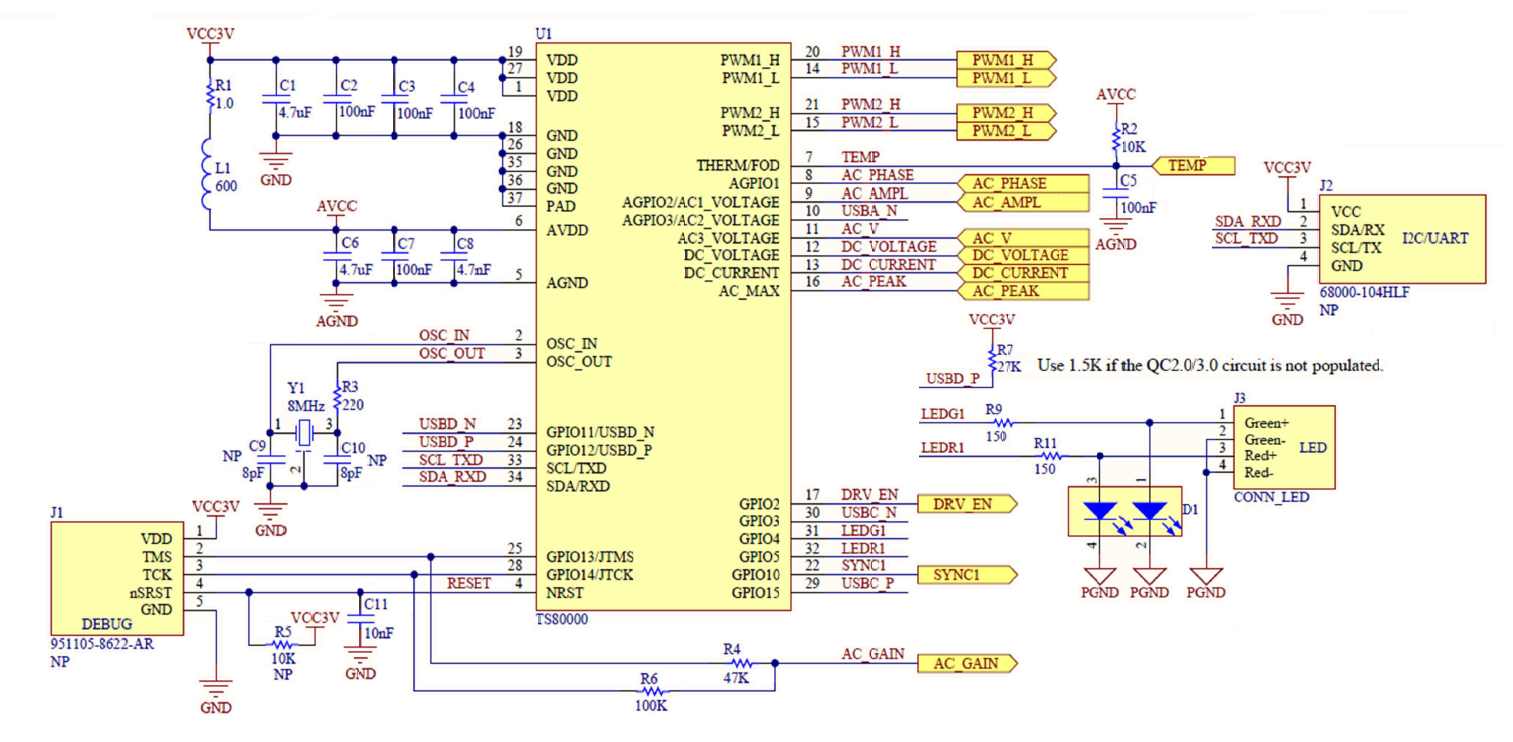Select the D1 dual LED symbol
This screenshot has height=742, width=1513.
(x=1125, y=511)
